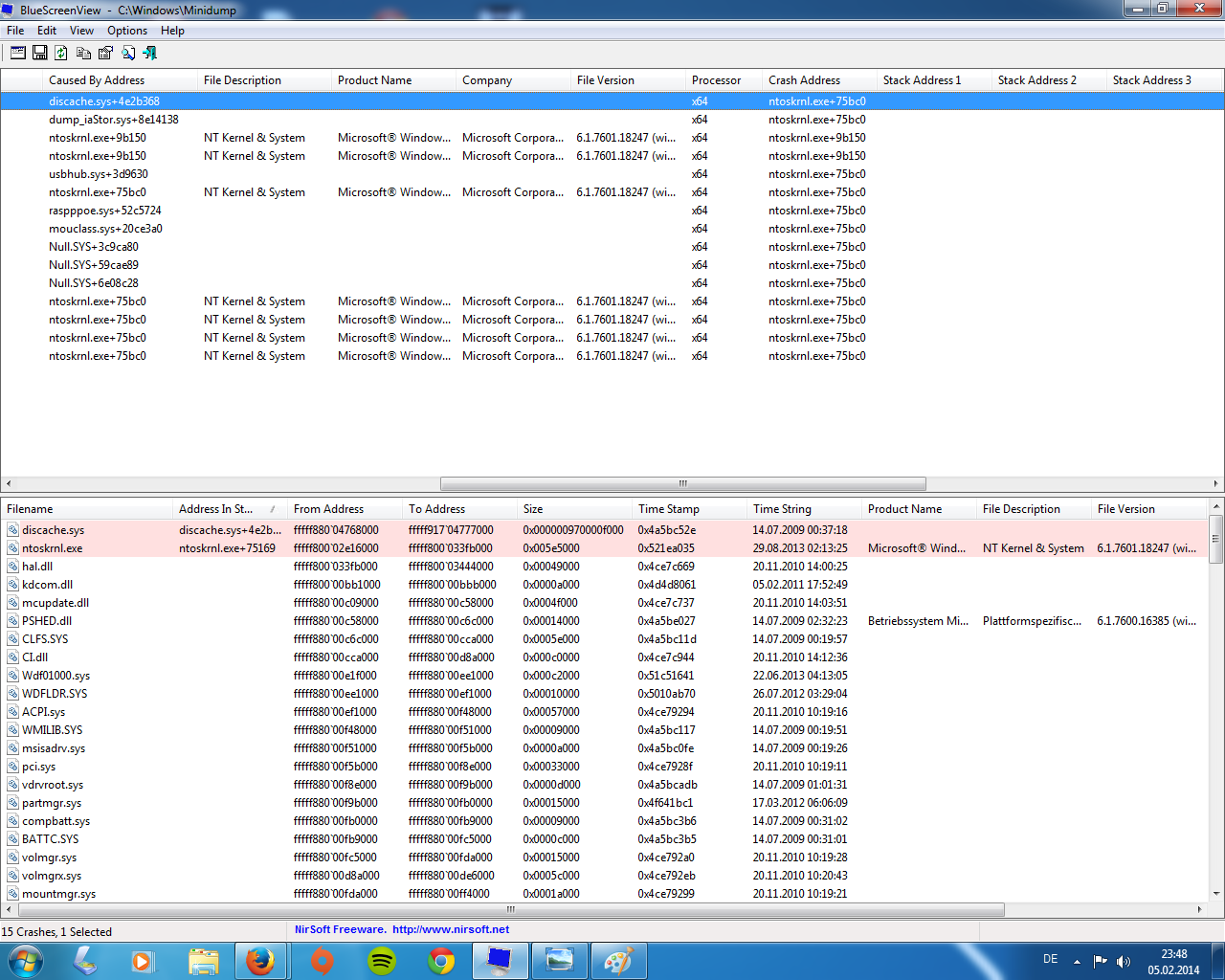Open the Options menu

pos(127,31)
